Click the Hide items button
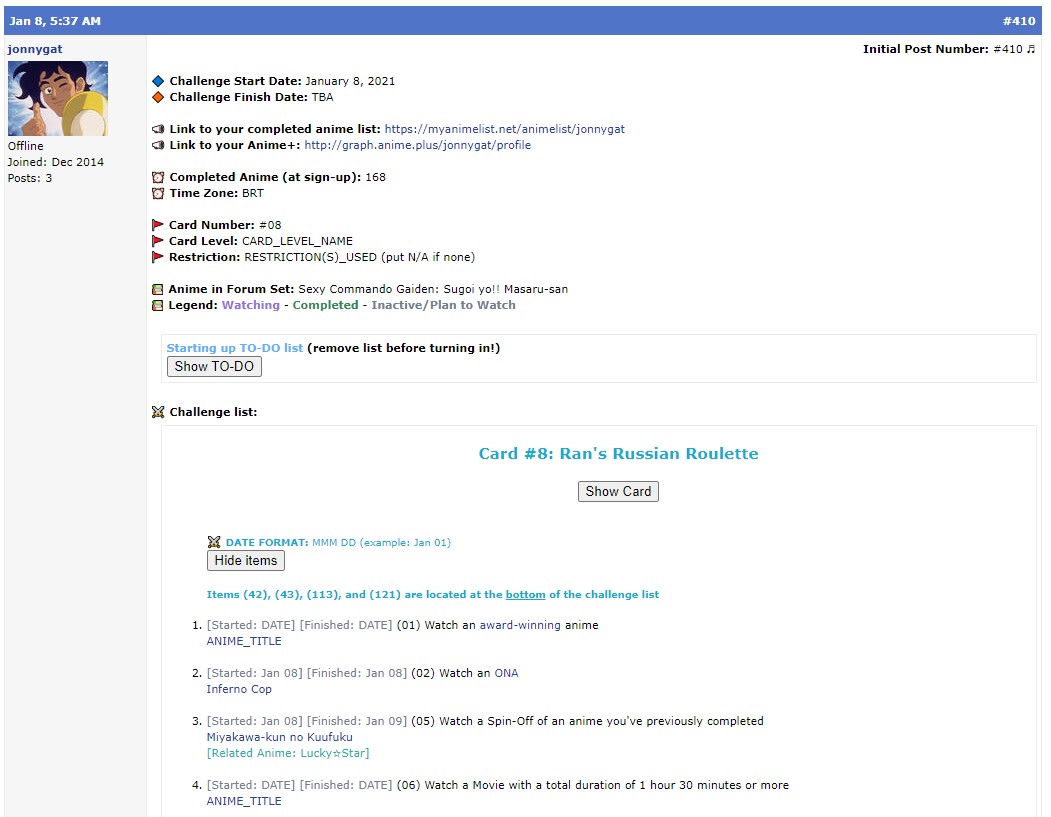 tap(245, 560)
